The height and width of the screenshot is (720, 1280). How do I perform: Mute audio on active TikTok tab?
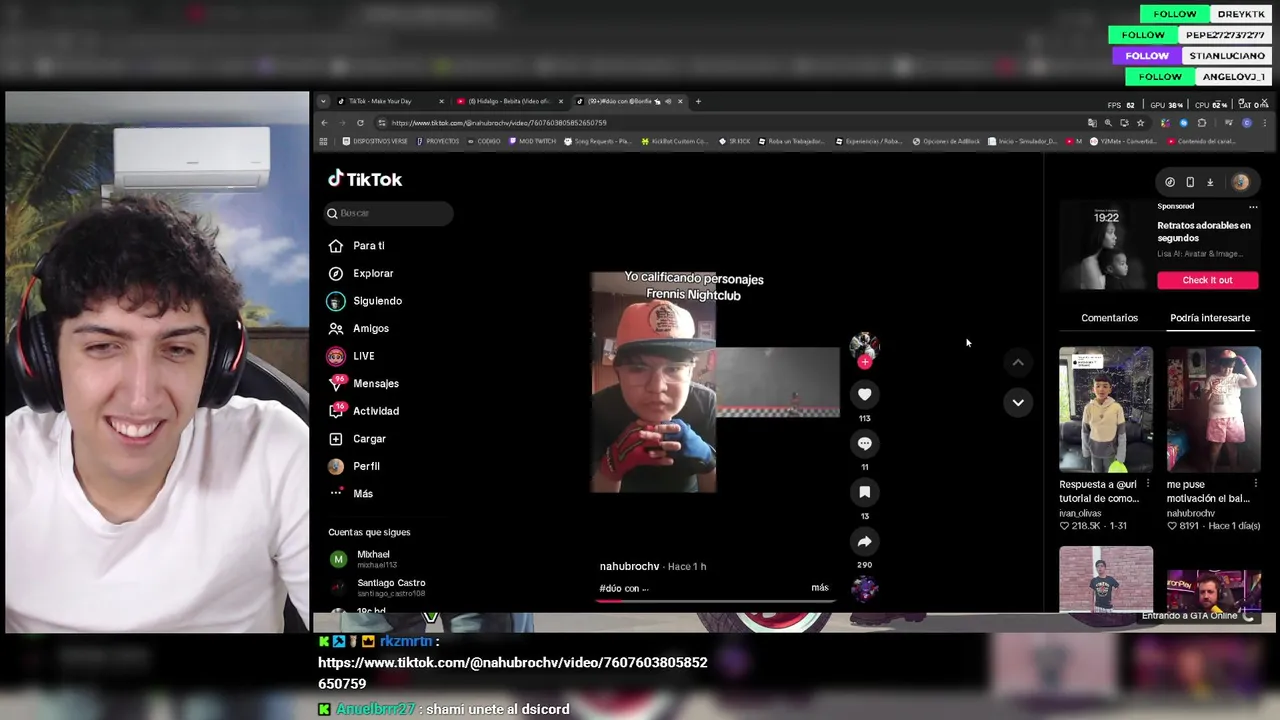tap(668, 101)
